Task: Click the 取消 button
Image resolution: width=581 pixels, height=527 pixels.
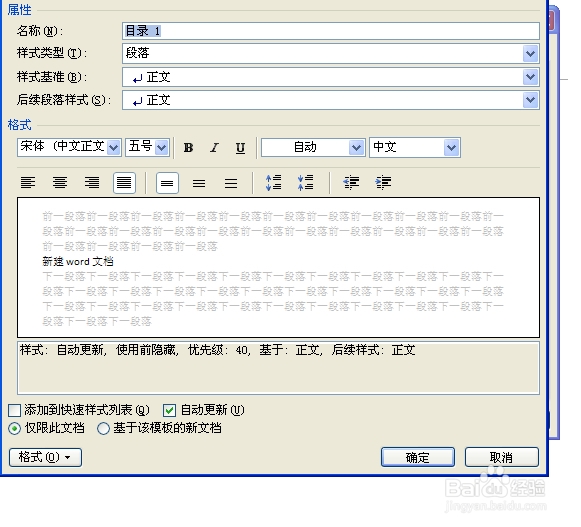Action: pos(501,457)
